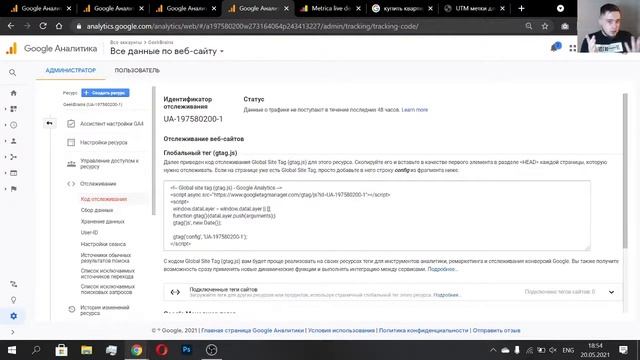The height and width of the screenshot is (360, 640).
Task: Open the Customization dashboard icon in sidebar
Action: (13, 109)
